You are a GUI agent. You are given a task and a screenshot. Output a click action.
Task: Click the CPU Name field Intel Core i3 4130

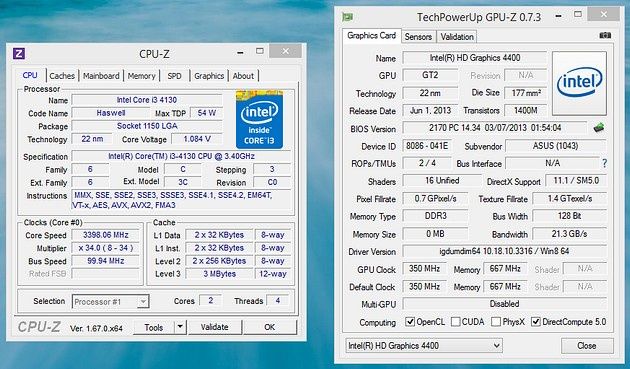pyautogui.click(x=147, y=100)
